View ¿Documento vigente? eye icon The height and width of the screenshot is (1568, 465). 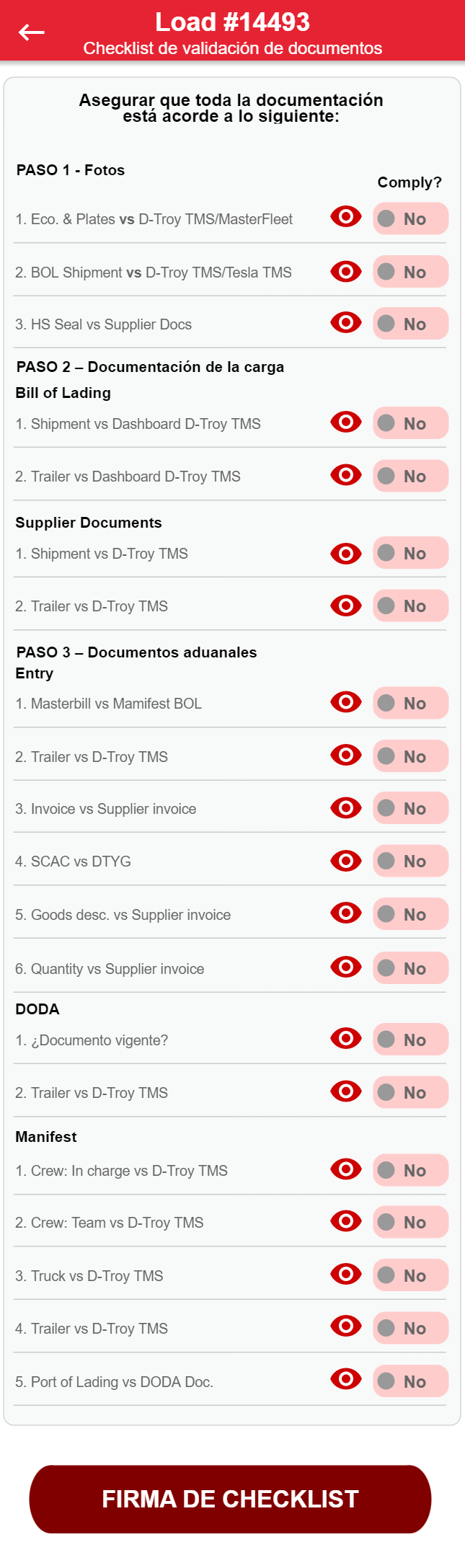pyautogui.click(x=345, y=1038)
